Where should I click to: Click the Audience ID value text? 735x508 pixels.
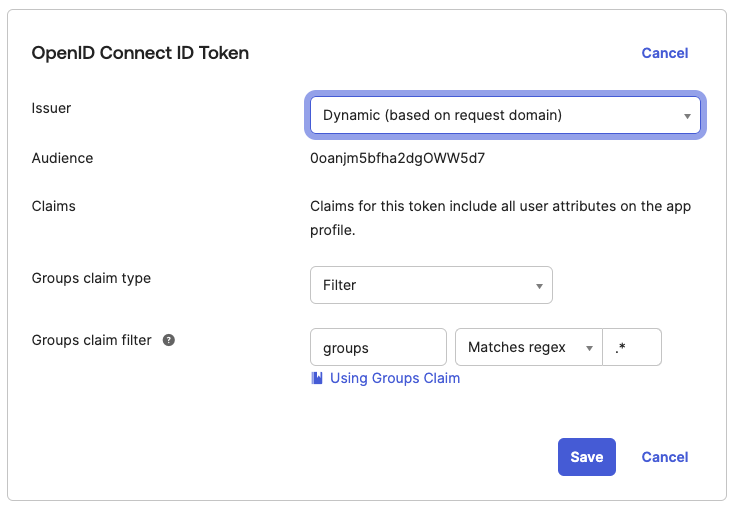click(x=398, y=158)
